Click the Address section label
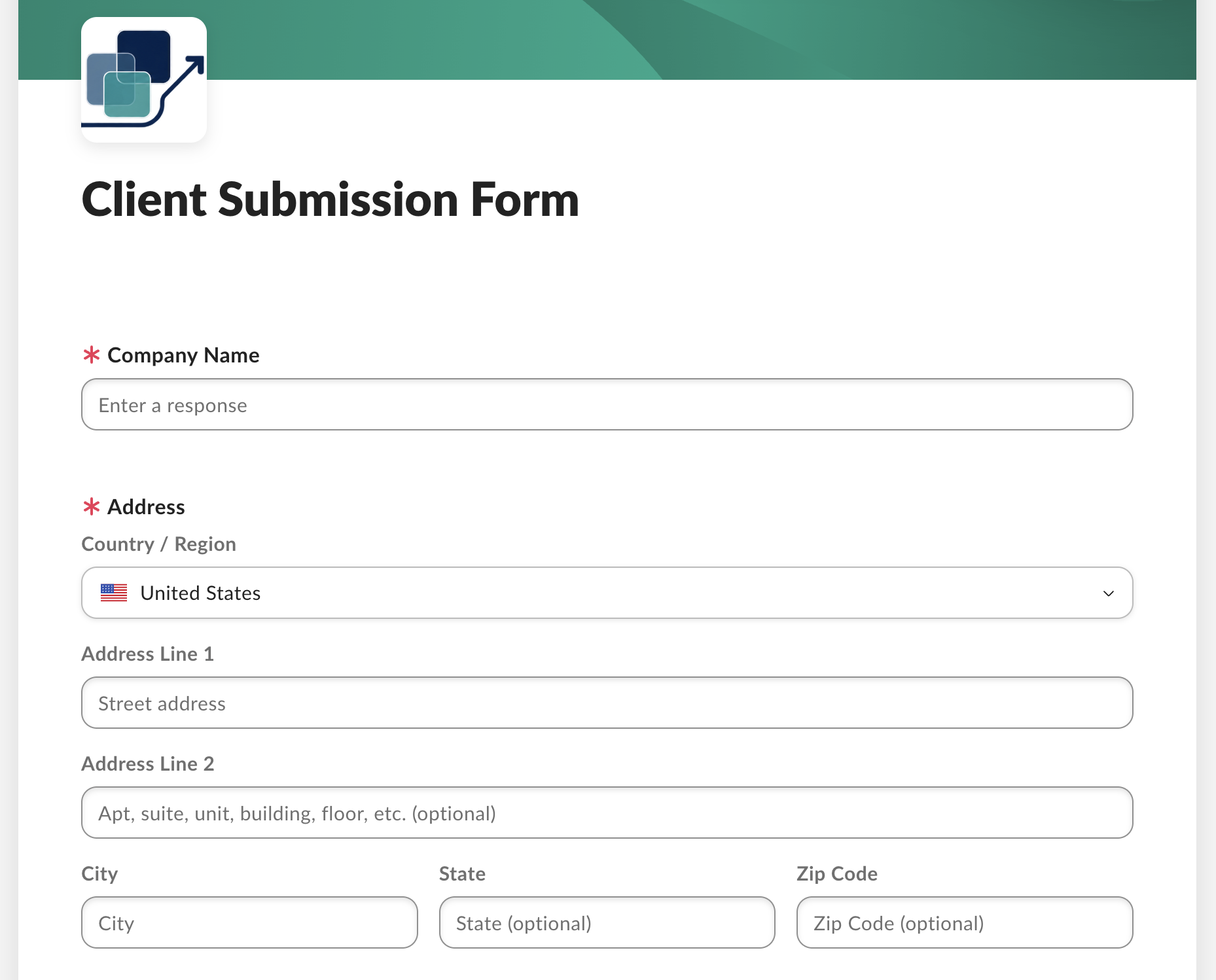This screenshot has height=980, width=1216. pyautogui.click(x=146, y=507)
